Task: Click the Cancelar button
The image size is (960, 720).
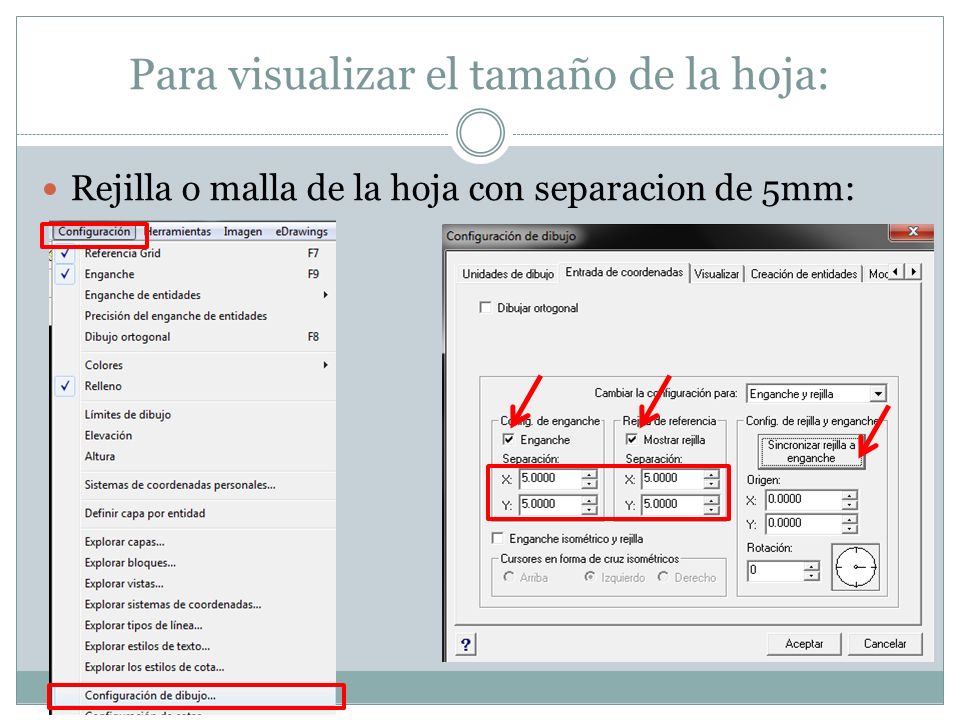Action: tap(885, 643)
